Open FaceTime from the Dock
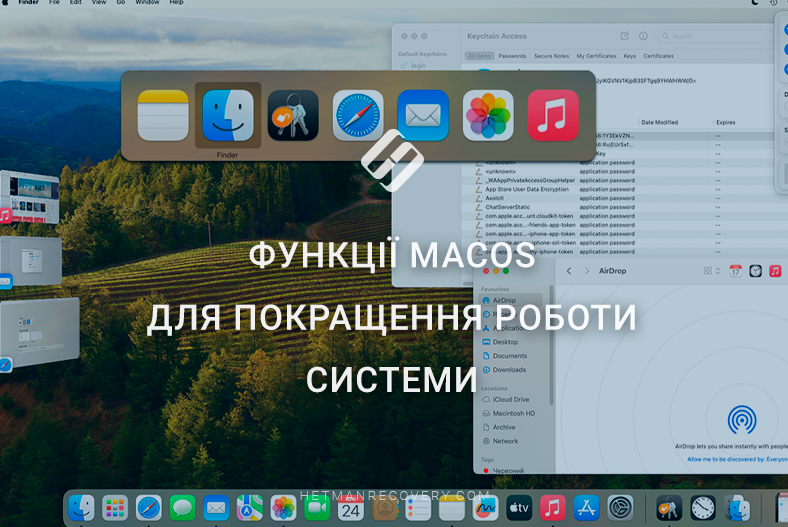Viewport: 788px width, 527px height. click(x=317, y=508)
